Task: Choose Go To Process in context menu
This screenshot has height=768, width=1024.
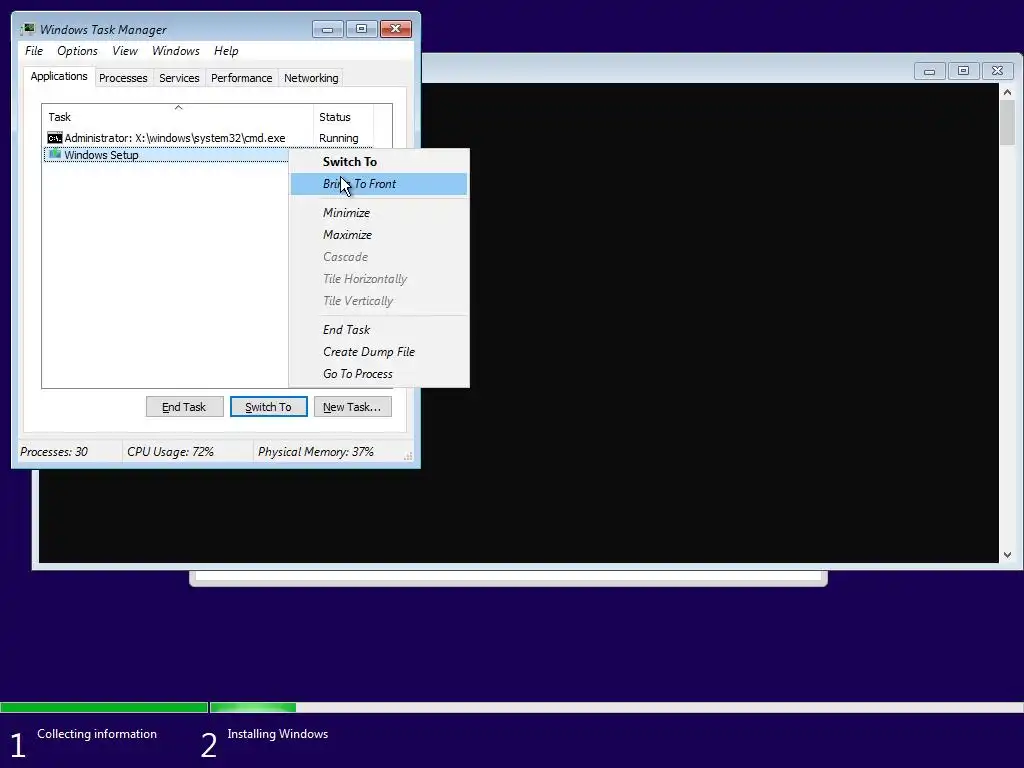Action: pyautogui.click(x=379, y=374)
